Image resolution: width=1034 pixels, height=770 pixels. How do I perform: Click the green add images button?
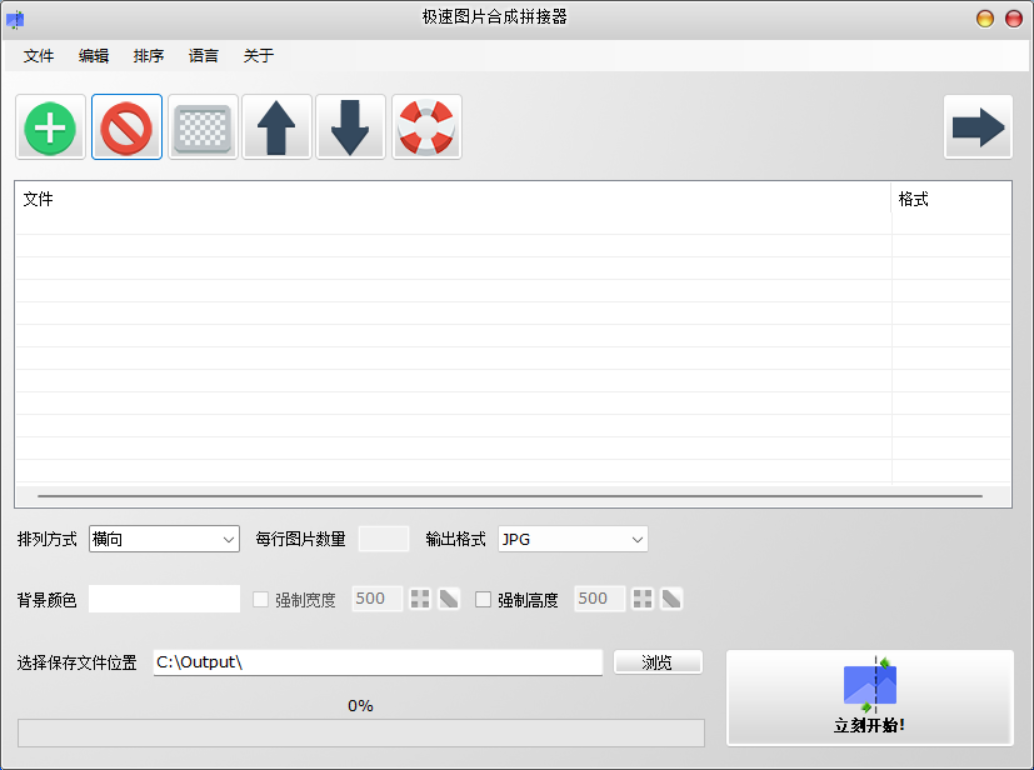pyautogui.click(x=51, y=127)
